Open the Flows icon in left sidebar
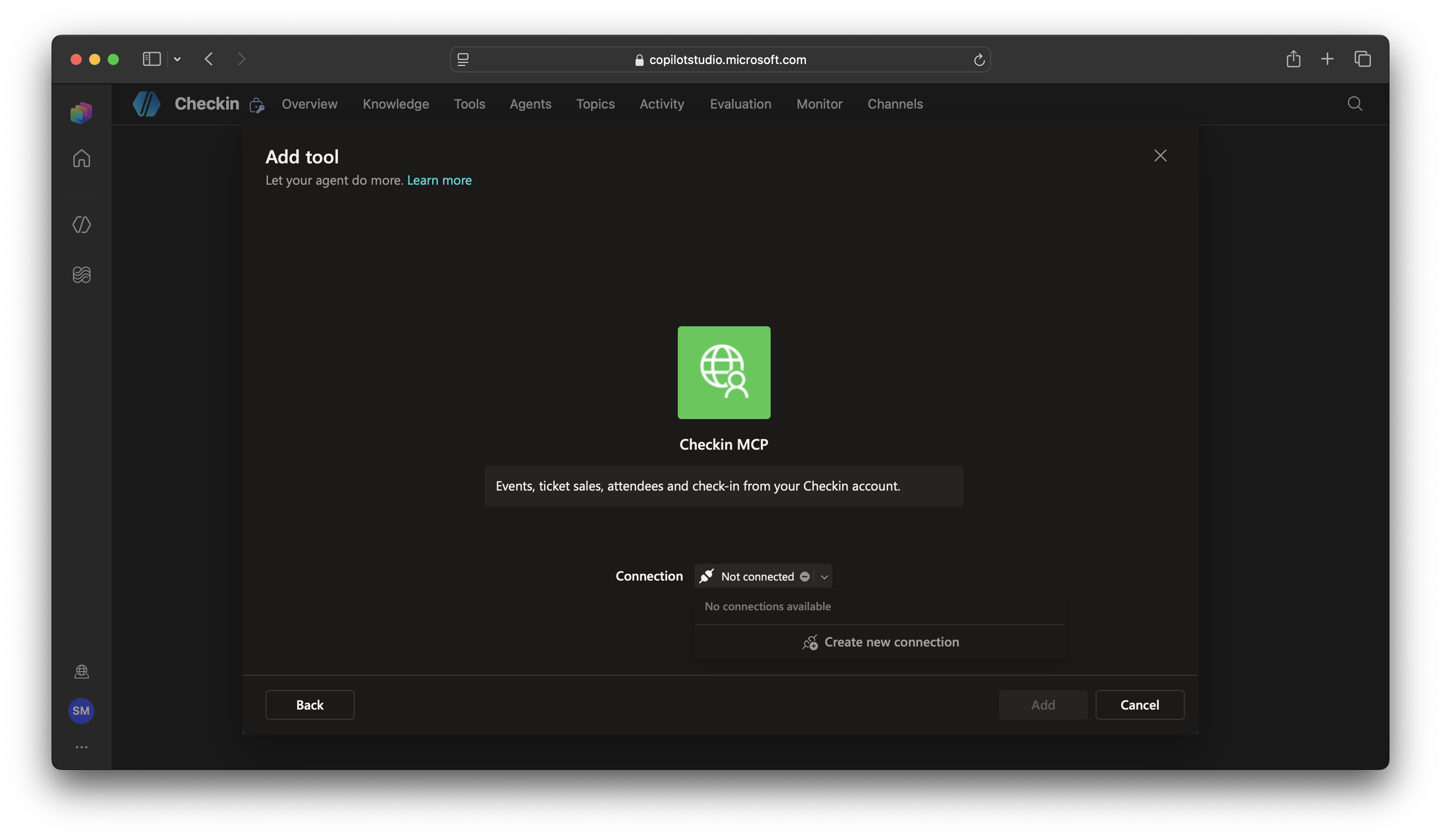Viewport: 1441px width, 840px height. point(81,274)
